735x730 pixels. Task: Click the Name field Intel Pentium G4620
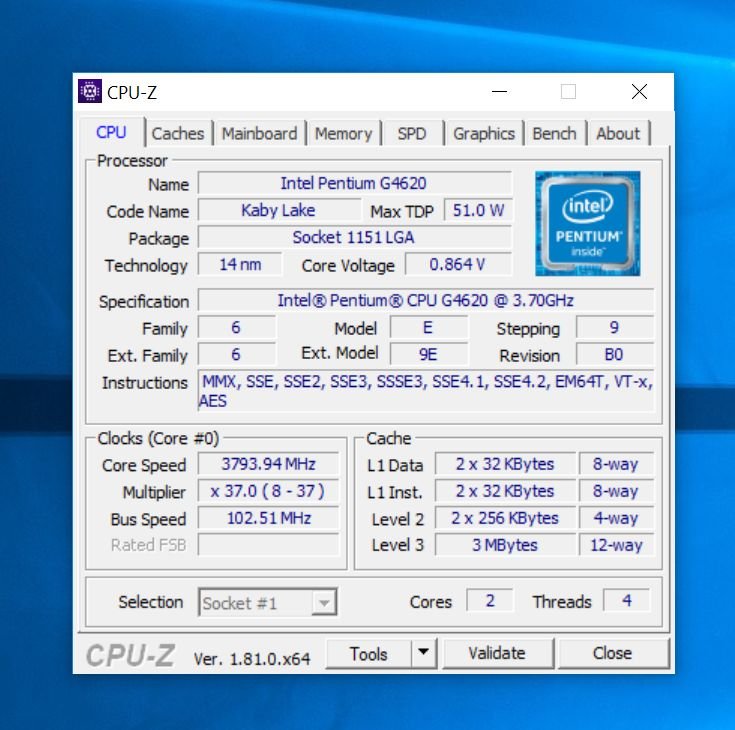[354, 183]
